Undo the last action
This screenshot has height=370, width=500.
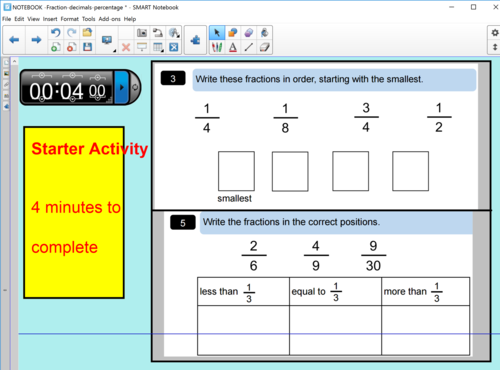click(x=55, y=33)
